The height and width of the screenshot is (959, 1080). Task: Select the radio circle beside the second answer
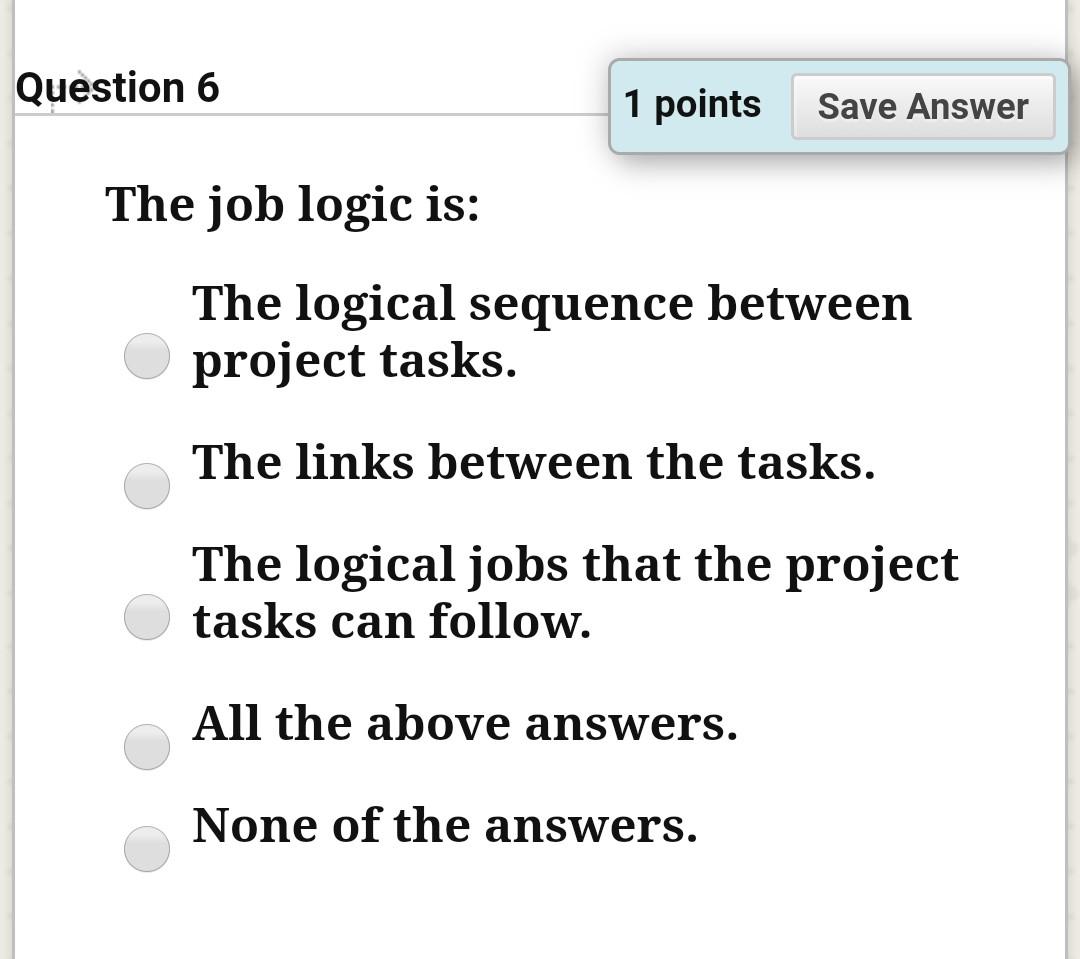pos(146,486)
